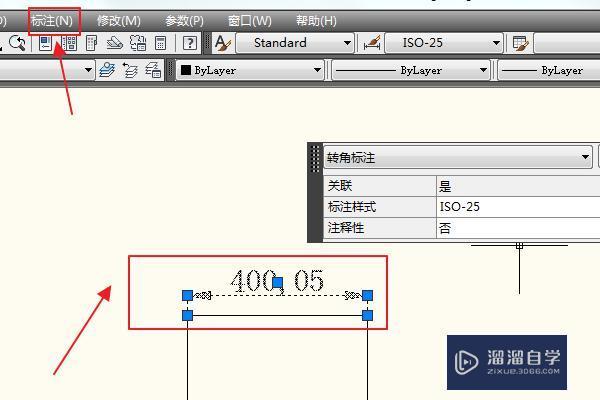Click the 是 value of 关联
This screenshot has height=400, width=600.
445,186
